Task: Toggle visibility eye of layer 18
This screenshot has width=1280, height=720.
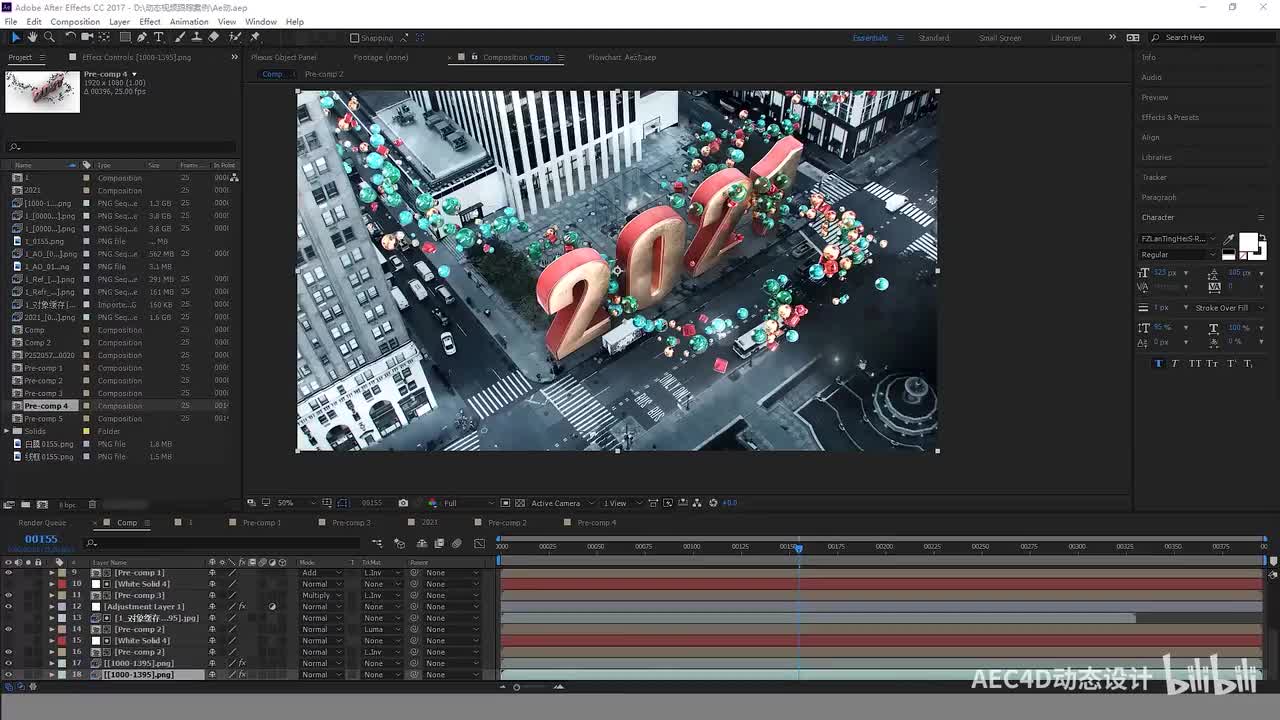Action: (x=8, y=675)
